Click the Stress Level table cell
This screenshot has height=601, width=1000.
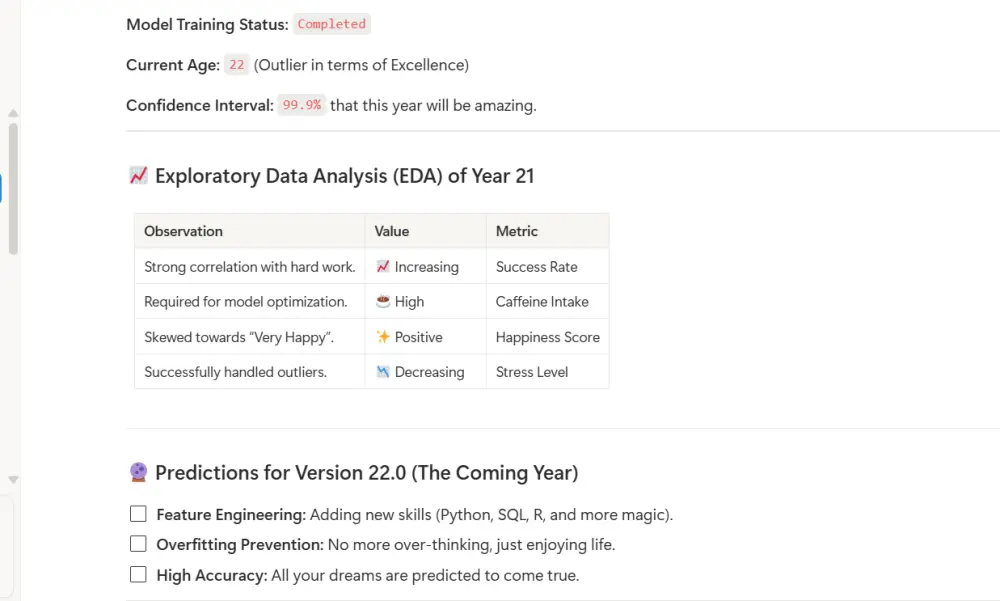coord(532,372)
